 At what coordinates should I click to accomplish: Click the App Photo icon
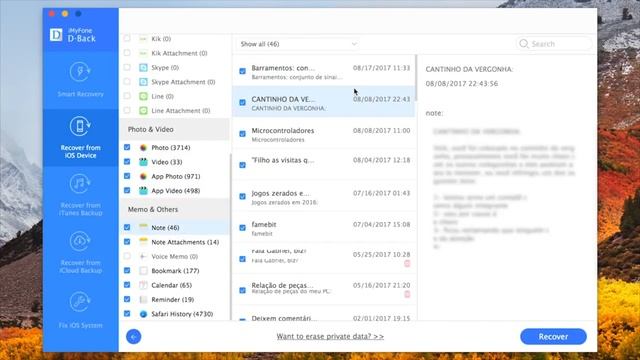[143, 176]
